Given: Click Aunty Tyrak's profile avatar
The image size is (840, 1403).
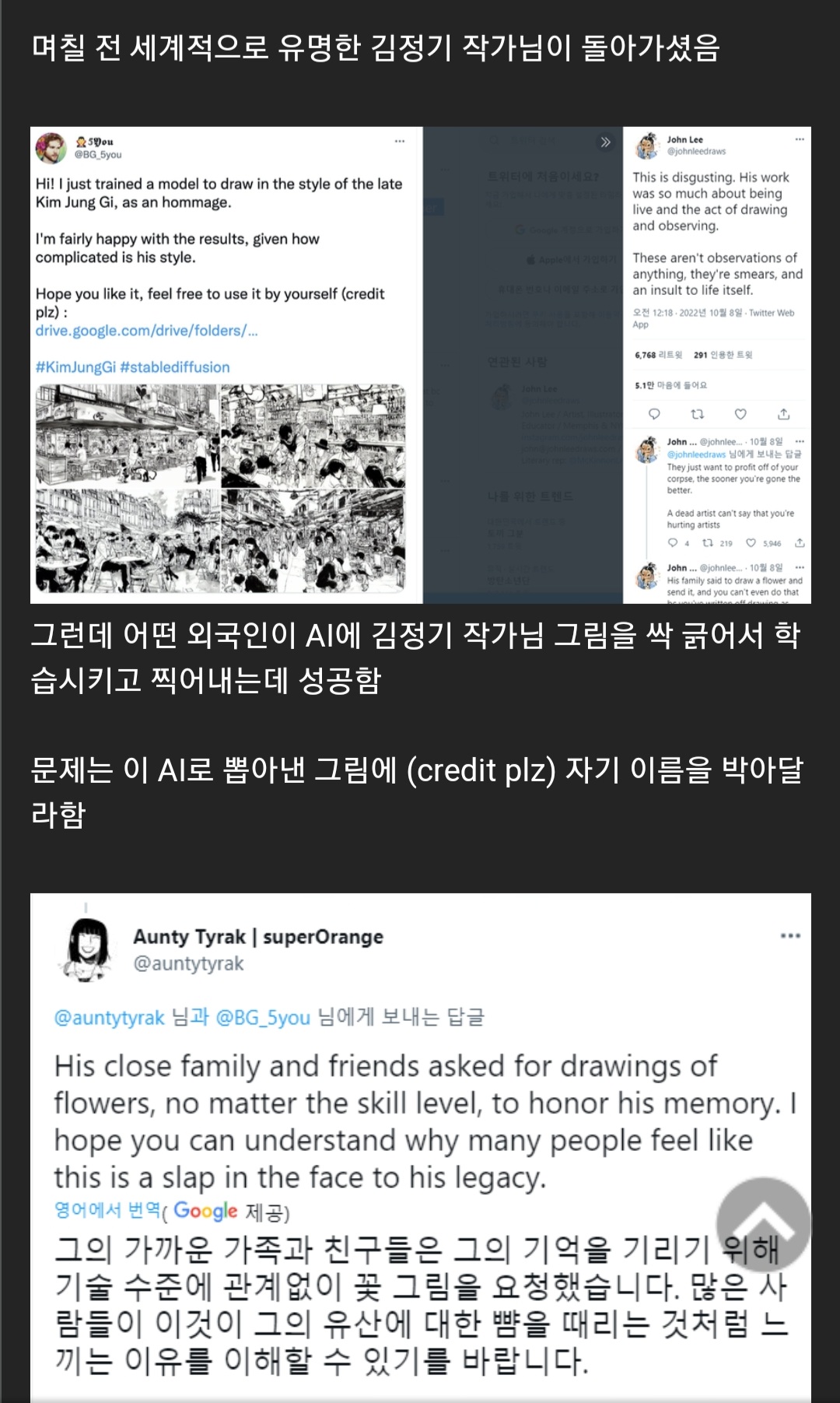Looking at the screenshot, I should pyautogui.click(x=87, y=948).
